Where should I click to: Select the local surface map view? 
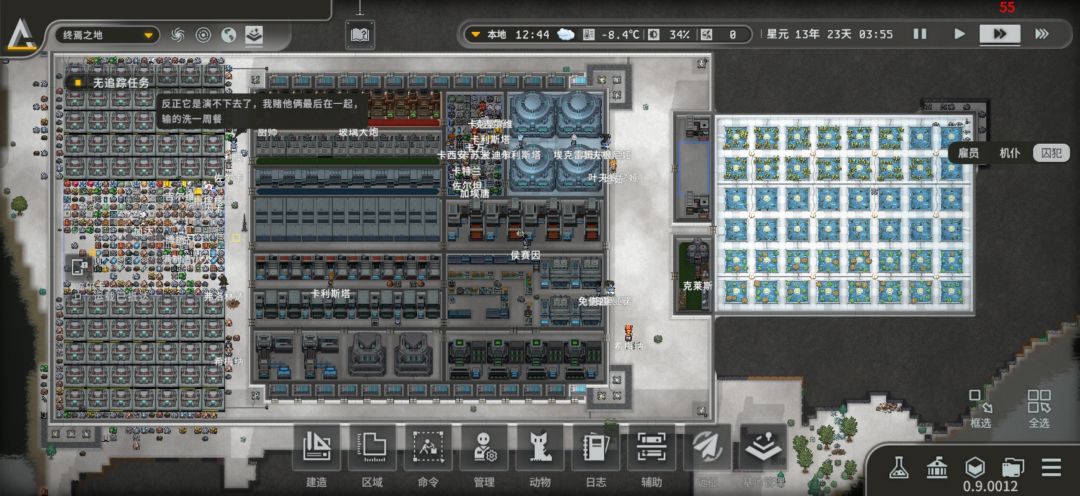[254, 34]
